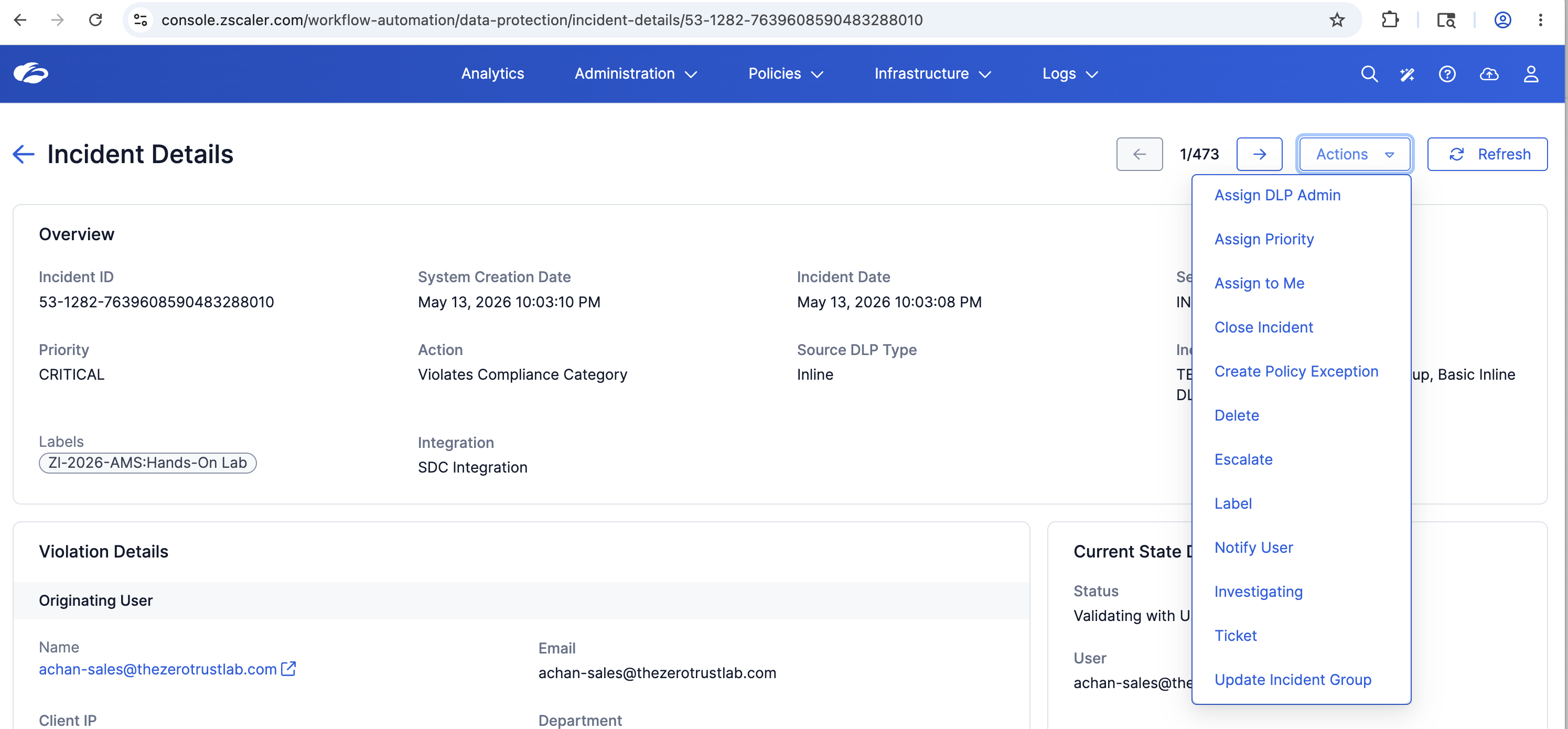Click the Refresh button
The width and height of the screenshot is (1568, 729).
tap(1487, 154)
